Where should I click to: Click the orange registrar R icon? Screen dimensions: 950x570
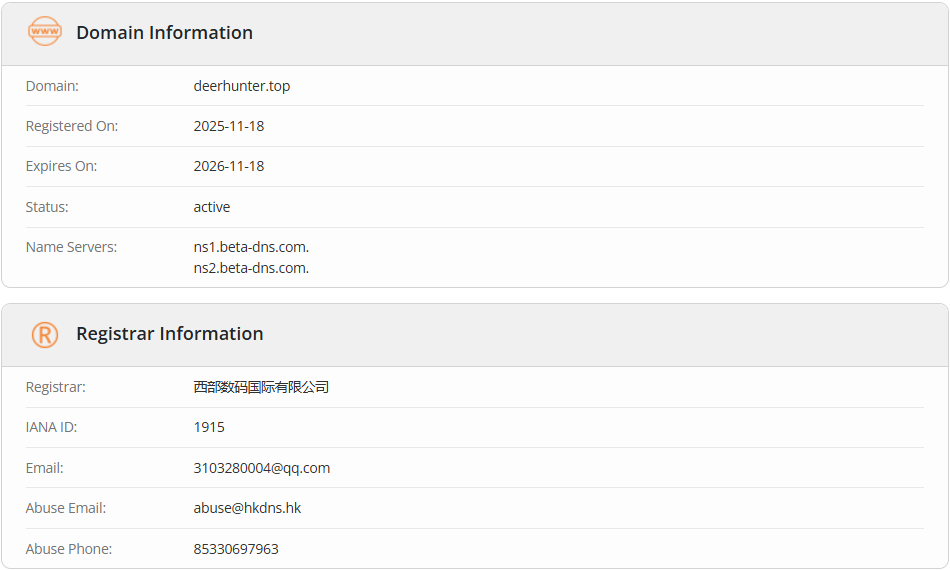pyautogui.click(x=45, y=334)
